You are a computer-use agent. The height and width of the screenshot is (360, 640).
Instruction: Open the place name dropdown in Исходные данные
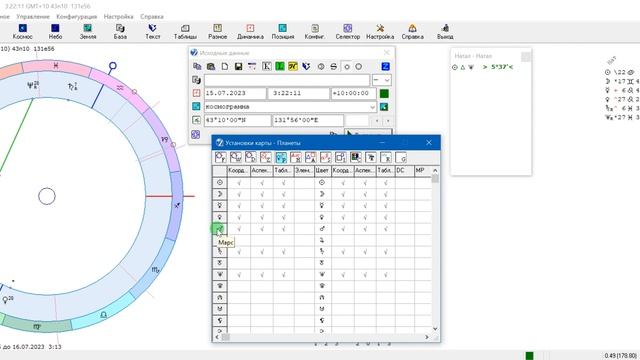click(372, 107)
